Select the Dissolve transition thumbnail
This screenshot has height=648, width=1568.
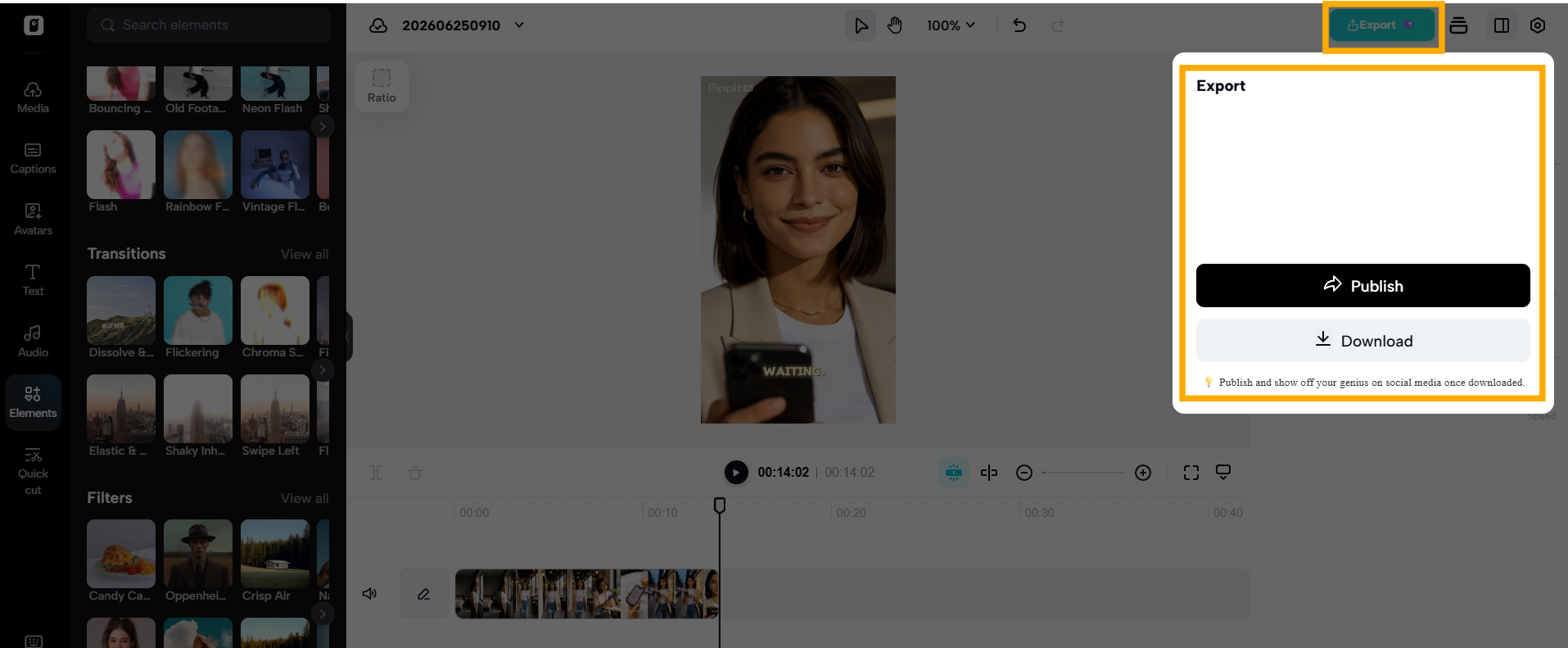click(x=121, y=310)
